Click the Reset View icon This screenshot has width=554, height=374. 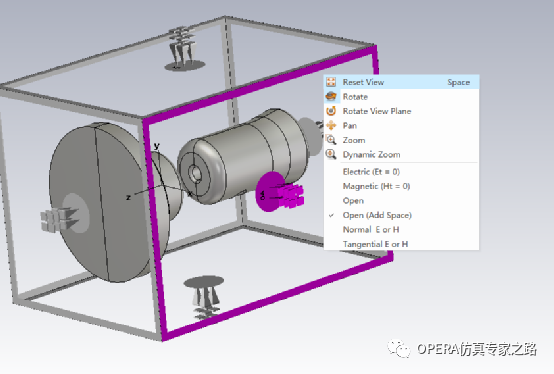tap(331, 82)
